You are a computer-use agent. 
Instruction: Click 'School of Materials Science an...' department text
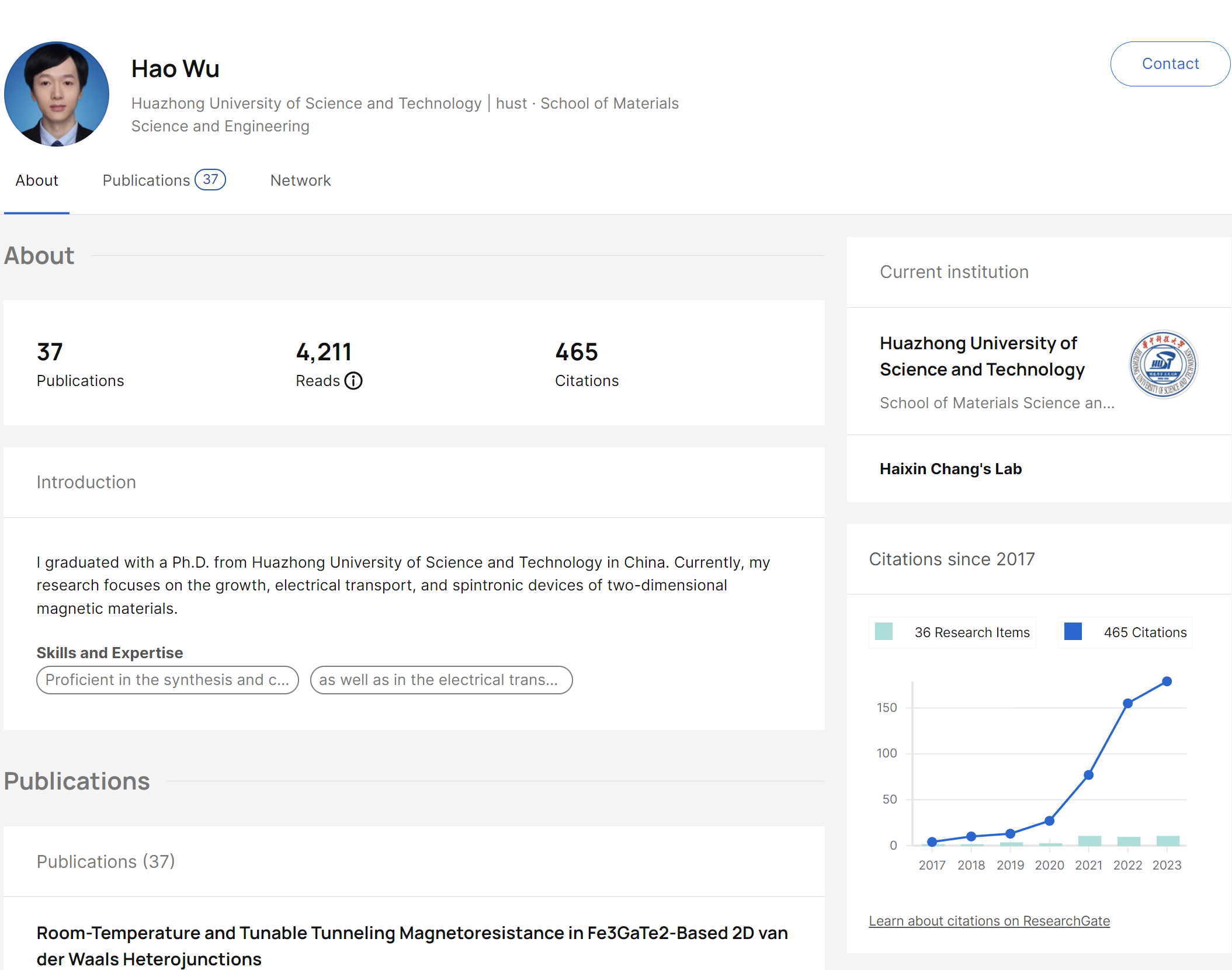pos(997,403)
